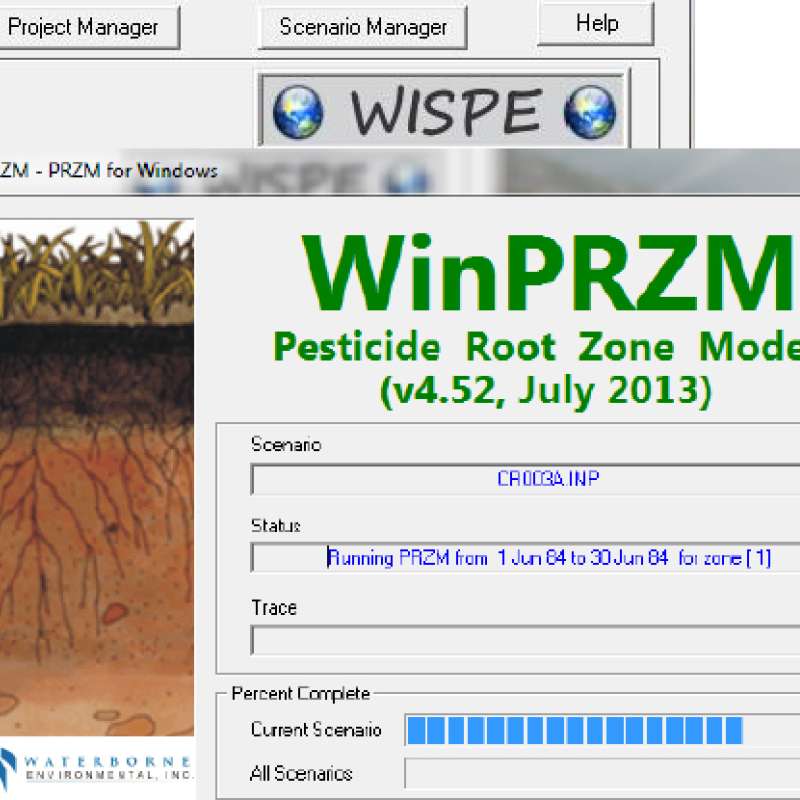Click the 'Scenario' field label
The height and width of the screenshot is (800, 800).
pyautogui.click(x=286, y=445)
